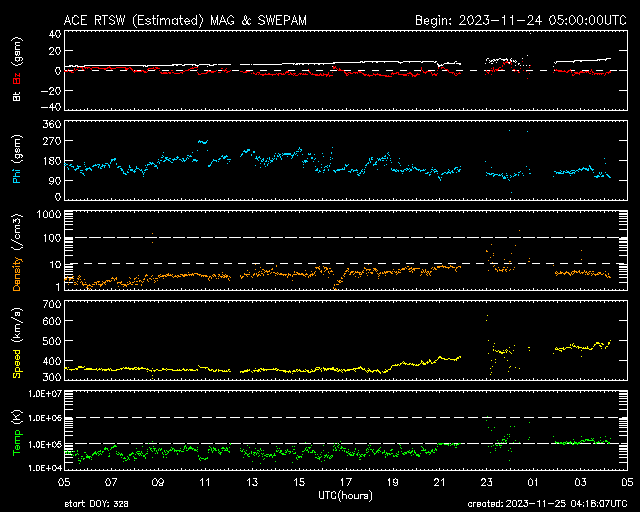The height and width of the screenshot is (512, 640).
Task: Click the '100' value on the Density axis
Action: [52, 238]
